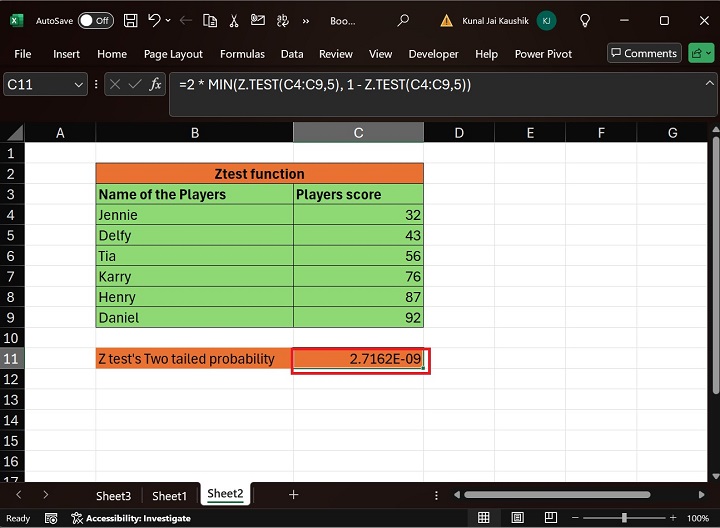
Task: Click the Redo arrow icon
Action: pyautogui.click(x=186, y=21)
